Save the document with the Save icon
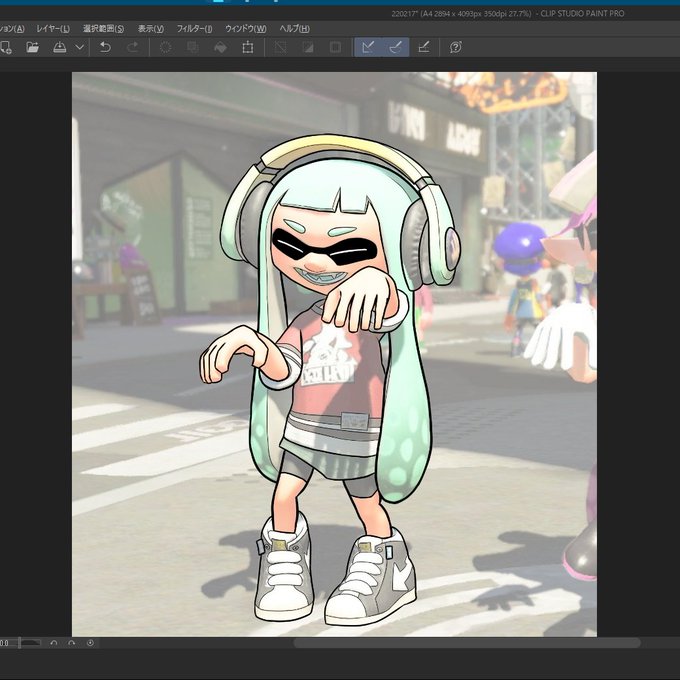This screenshot has height=680, width=680. [59, 47]
